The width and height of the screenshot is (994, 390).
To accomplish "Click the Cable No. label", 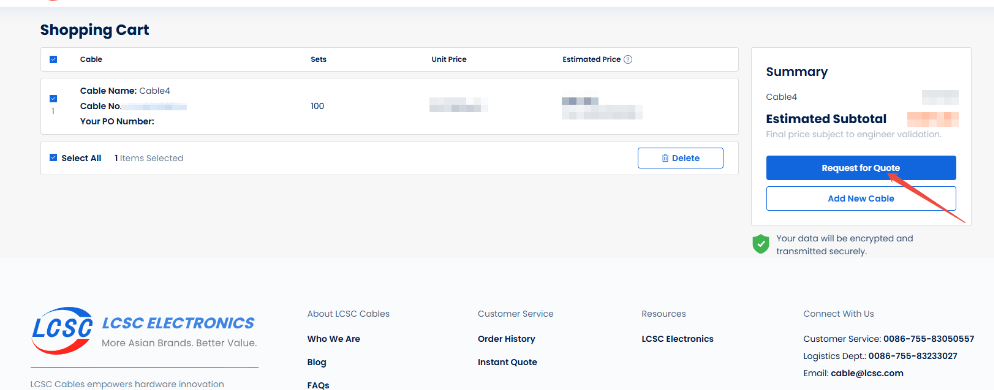I will (101, 107).
